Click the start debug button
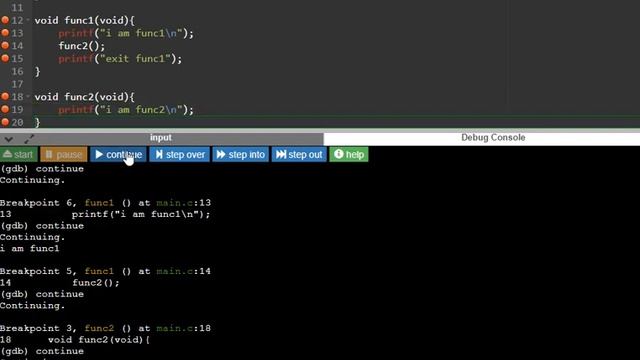640x360 pixels. pos(18,155)
